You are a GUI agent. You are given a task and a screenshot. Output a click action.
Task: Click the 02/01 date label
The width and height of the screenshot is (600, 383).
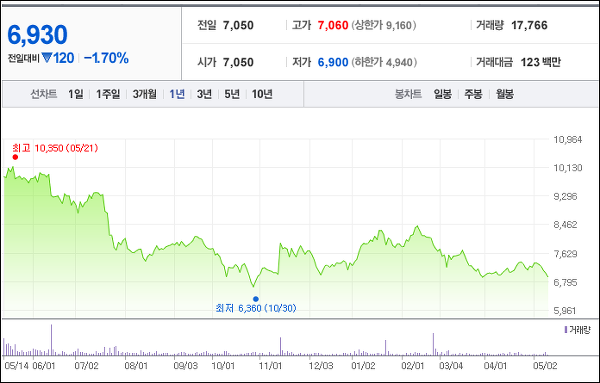(x=412, y=366)
